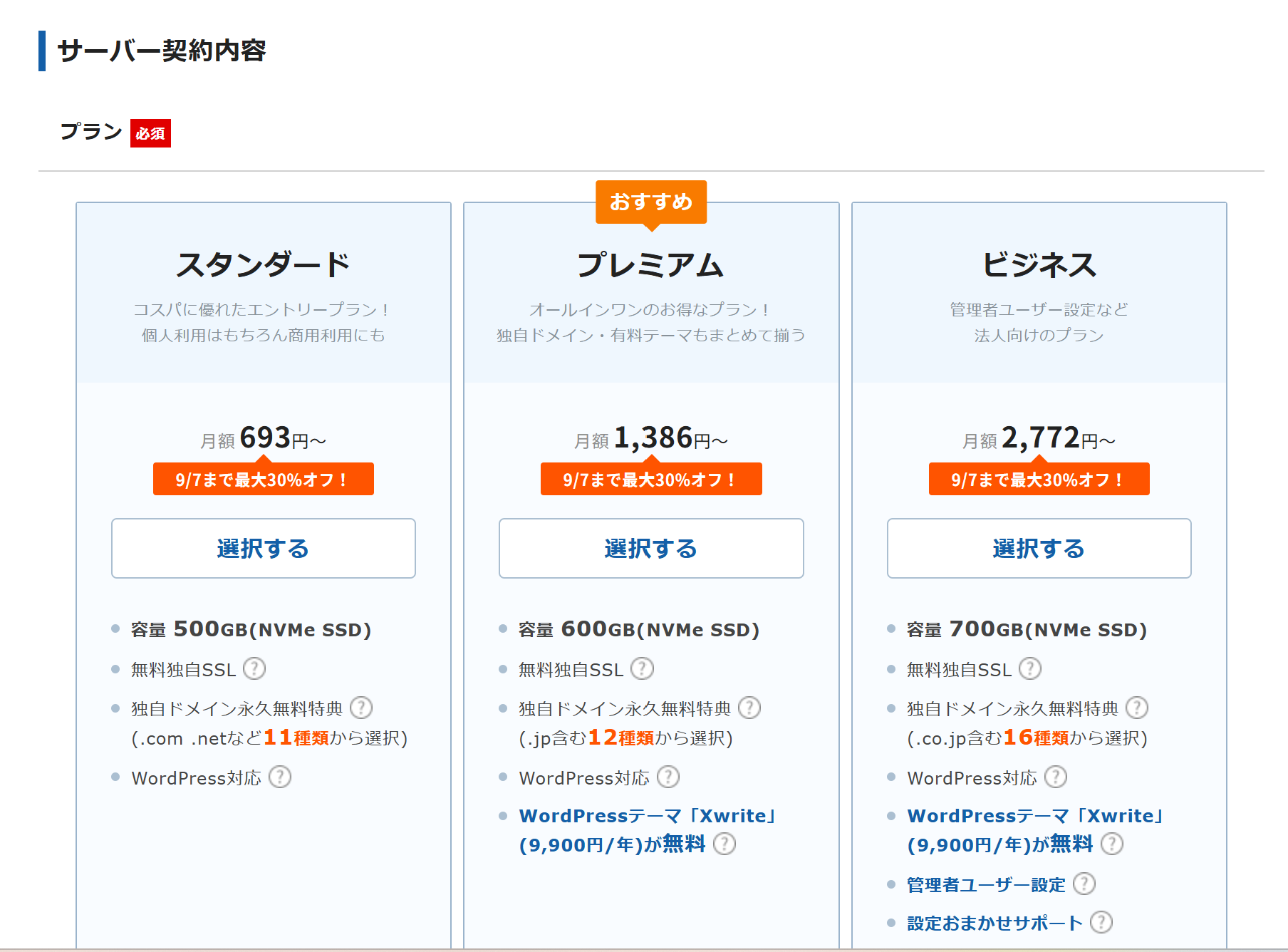This screenshot has width=1288, height=952.
Task: Choose the ビジネス plan with 選択する
Action: 1039,548
